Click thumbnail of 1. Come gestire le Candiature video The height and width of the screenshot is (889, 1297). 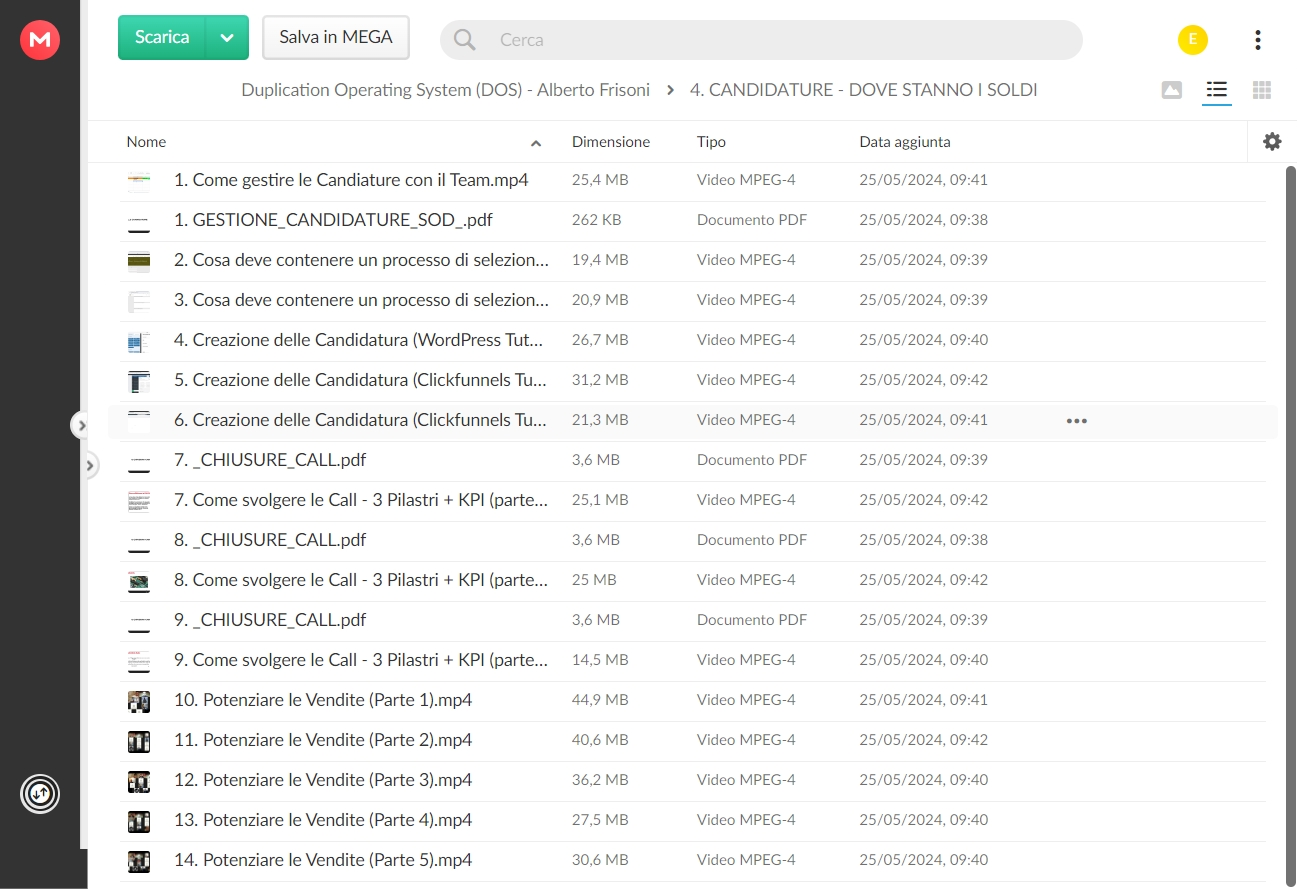[139, 182]
